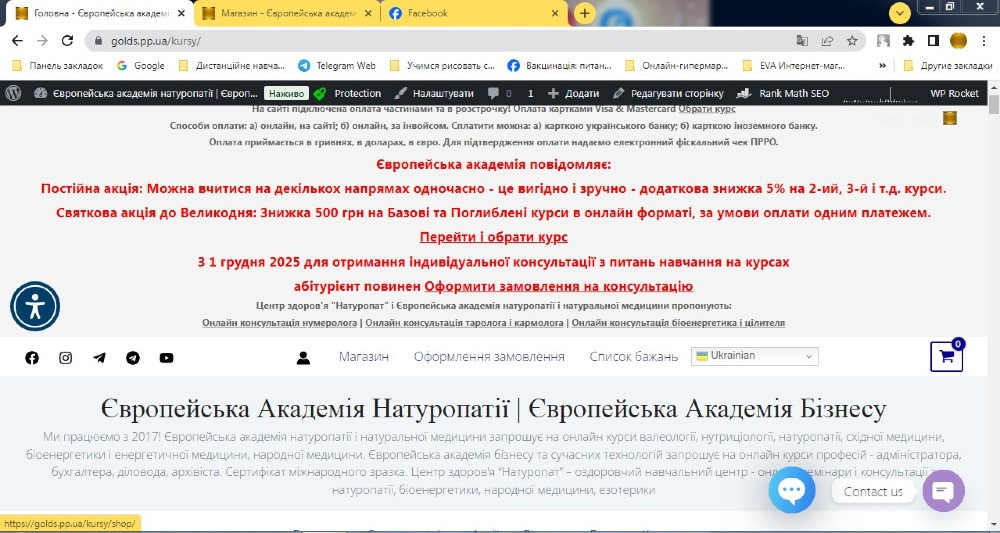Open the Google Translate icon in address bar

(x=802, y=41)
